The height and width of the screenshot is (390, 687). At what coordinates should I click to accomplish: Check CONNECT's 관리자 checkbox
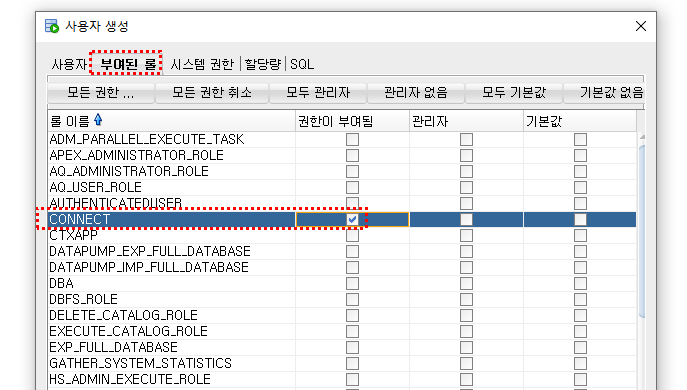pyautogui.click(x=466, y=220)
